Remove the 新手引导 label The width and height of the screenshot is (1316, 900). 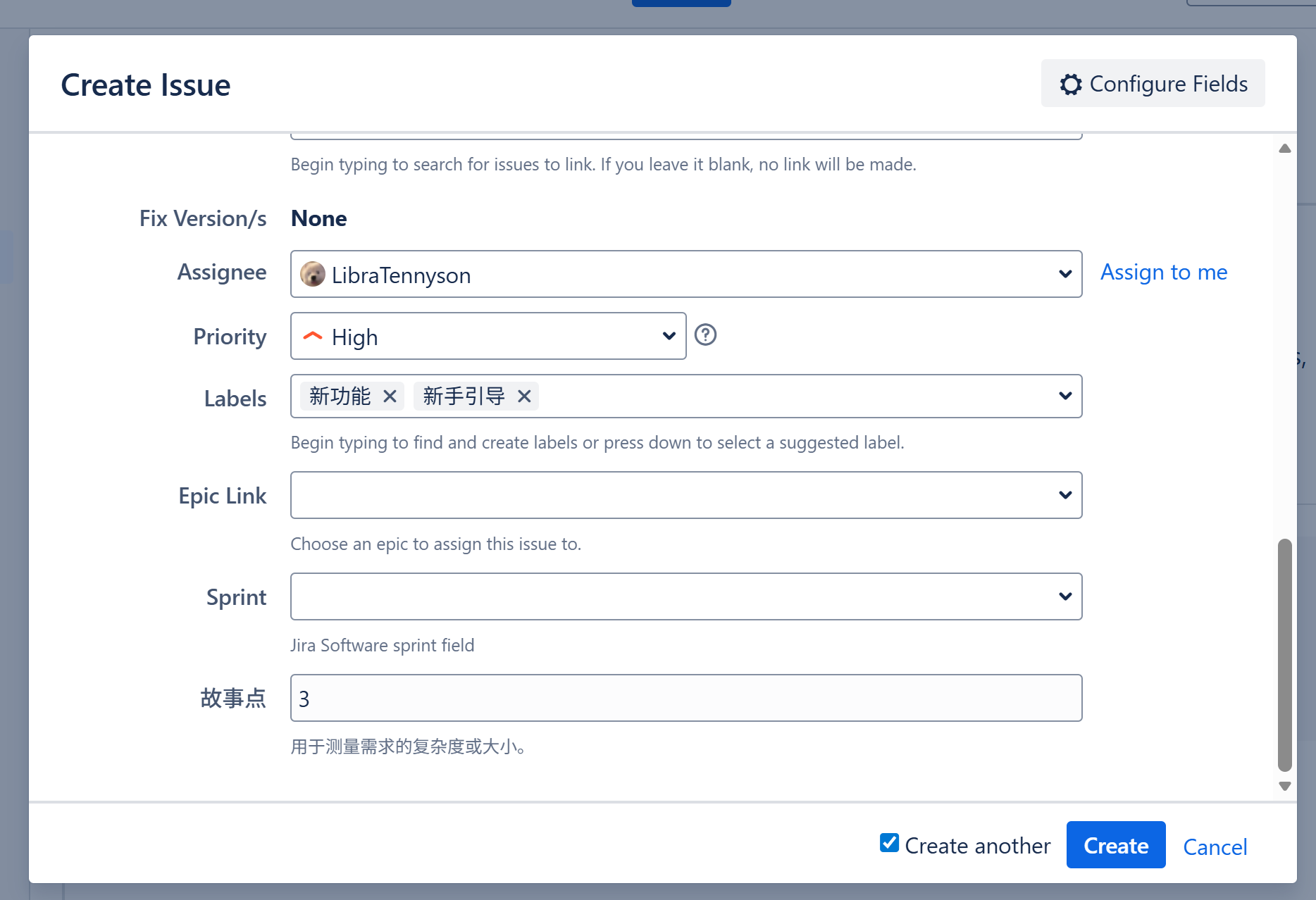[524, 396]
